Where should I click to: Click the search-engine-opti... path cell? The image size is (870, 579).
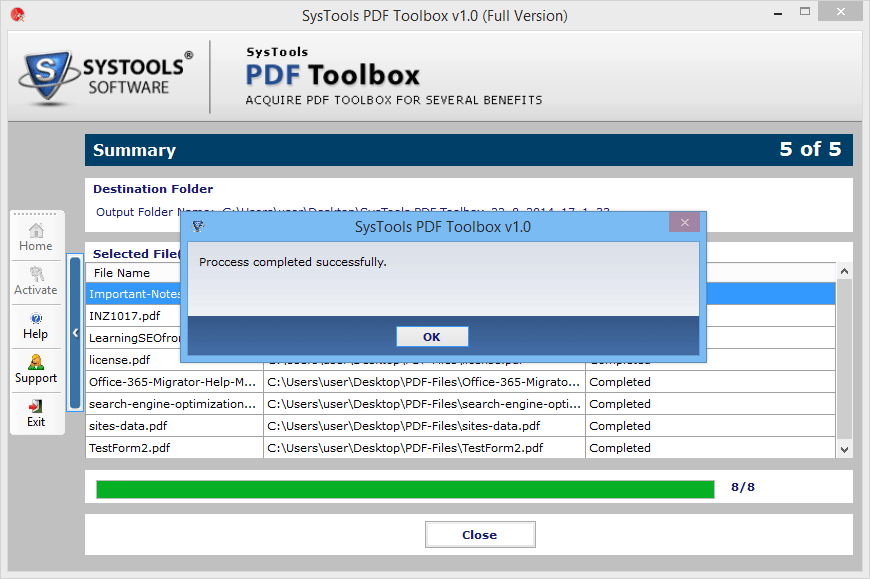coord(424,404)
